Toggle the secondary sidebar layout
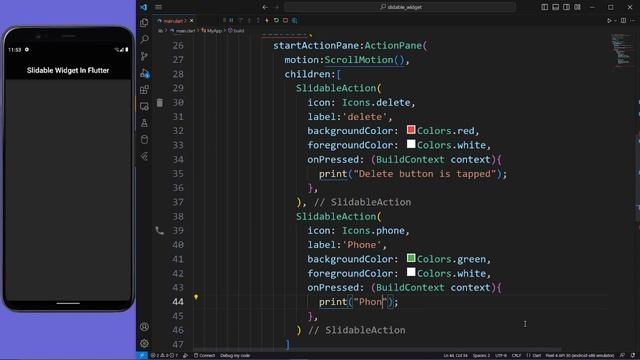This screenshot has height=360, width=640. pyautogui.click(x=567, y=7)
